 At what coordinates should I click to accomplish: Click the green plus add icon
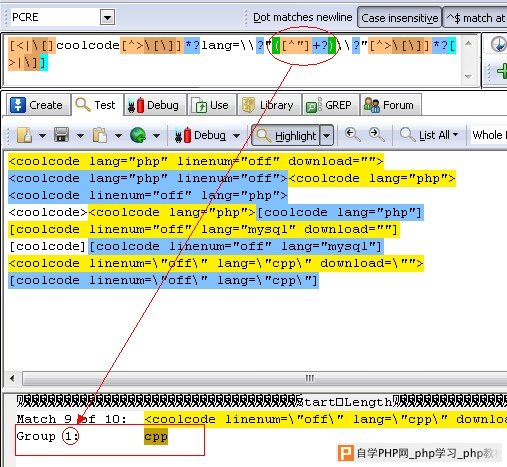click(x=502, y=71)
